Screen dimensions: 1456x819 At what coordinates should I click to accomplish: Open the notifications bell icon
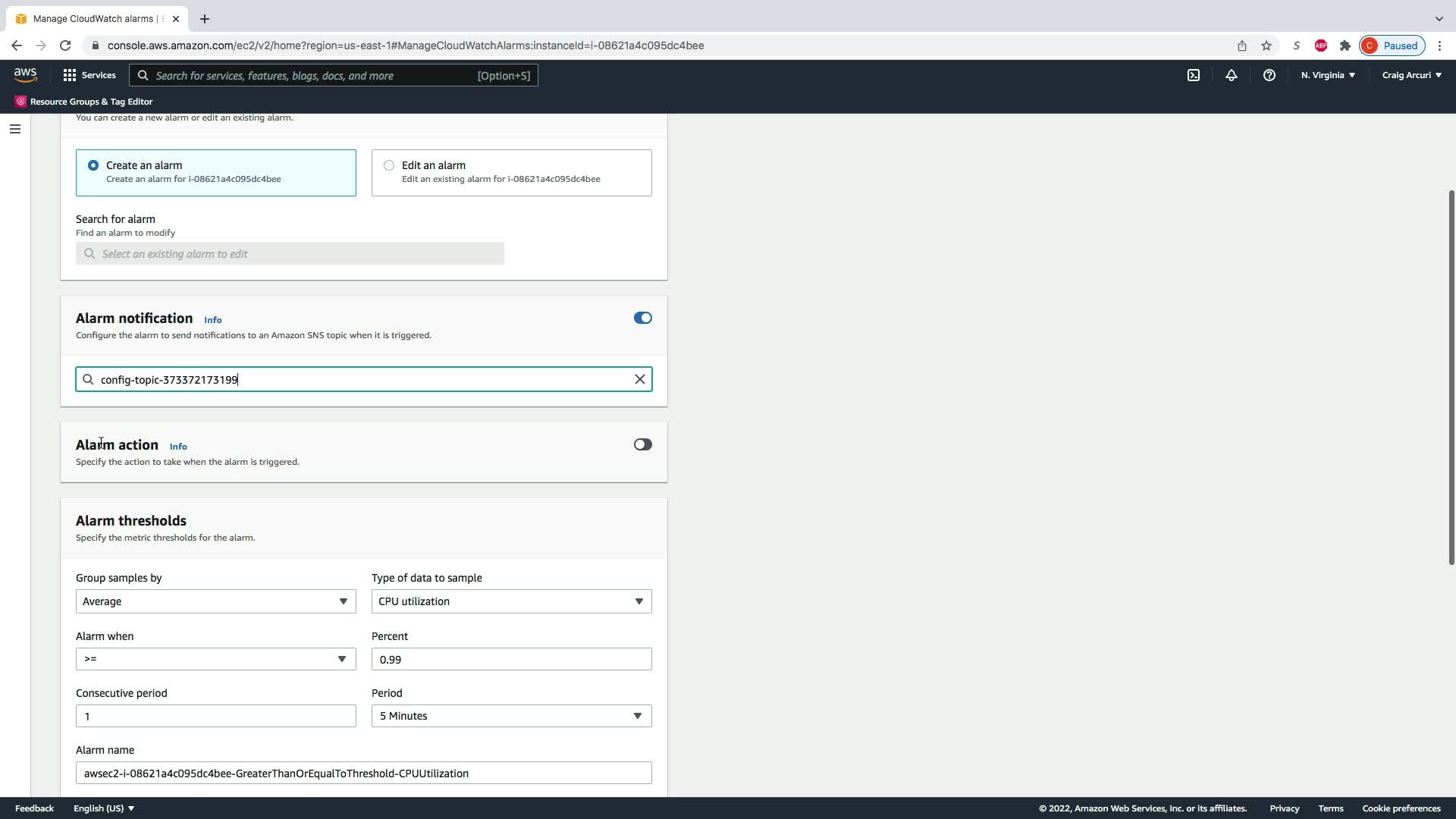pyautogui.click(x=1232, y=75)
